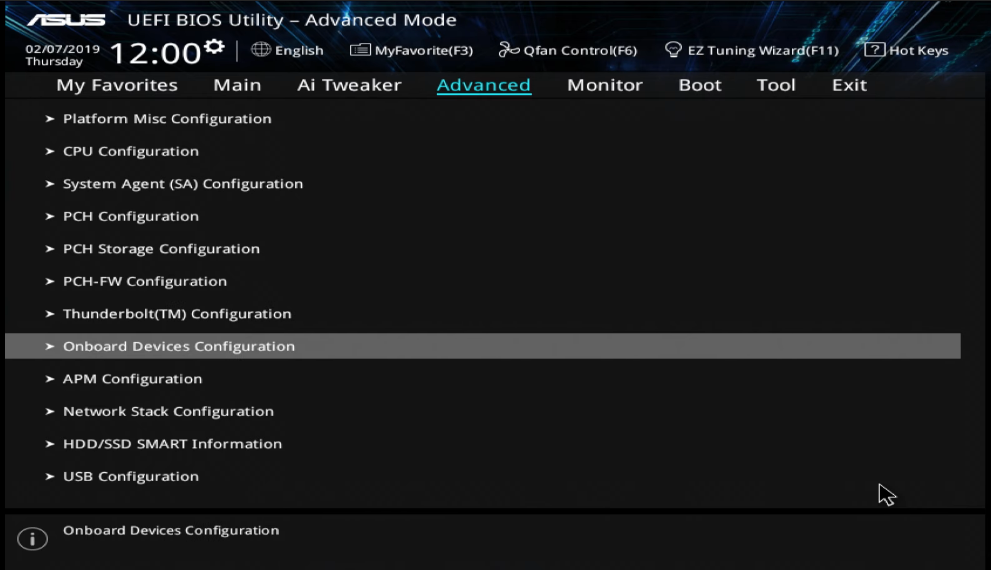Open the Tool tab
991x570 pixels.
(x=776, y=85)
